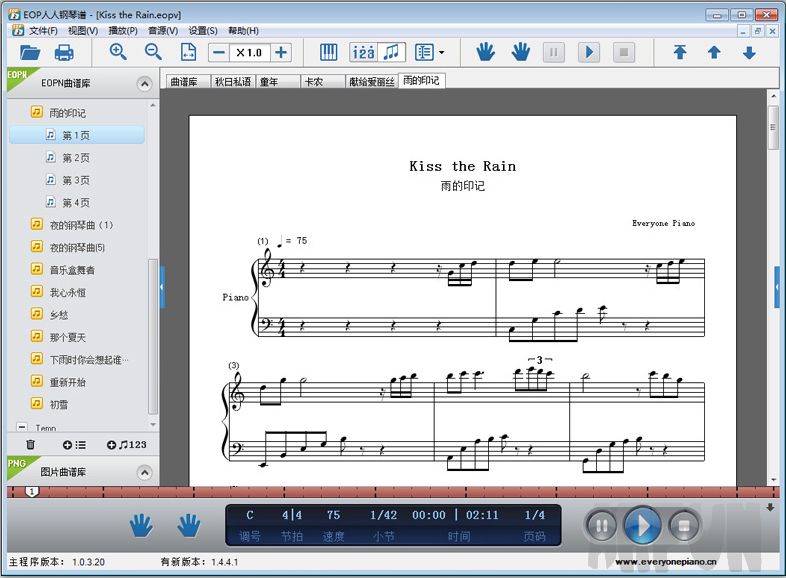786x578 pixels.
Task: Zoom in with the magnifier plus icon
Action: (118, 53)
